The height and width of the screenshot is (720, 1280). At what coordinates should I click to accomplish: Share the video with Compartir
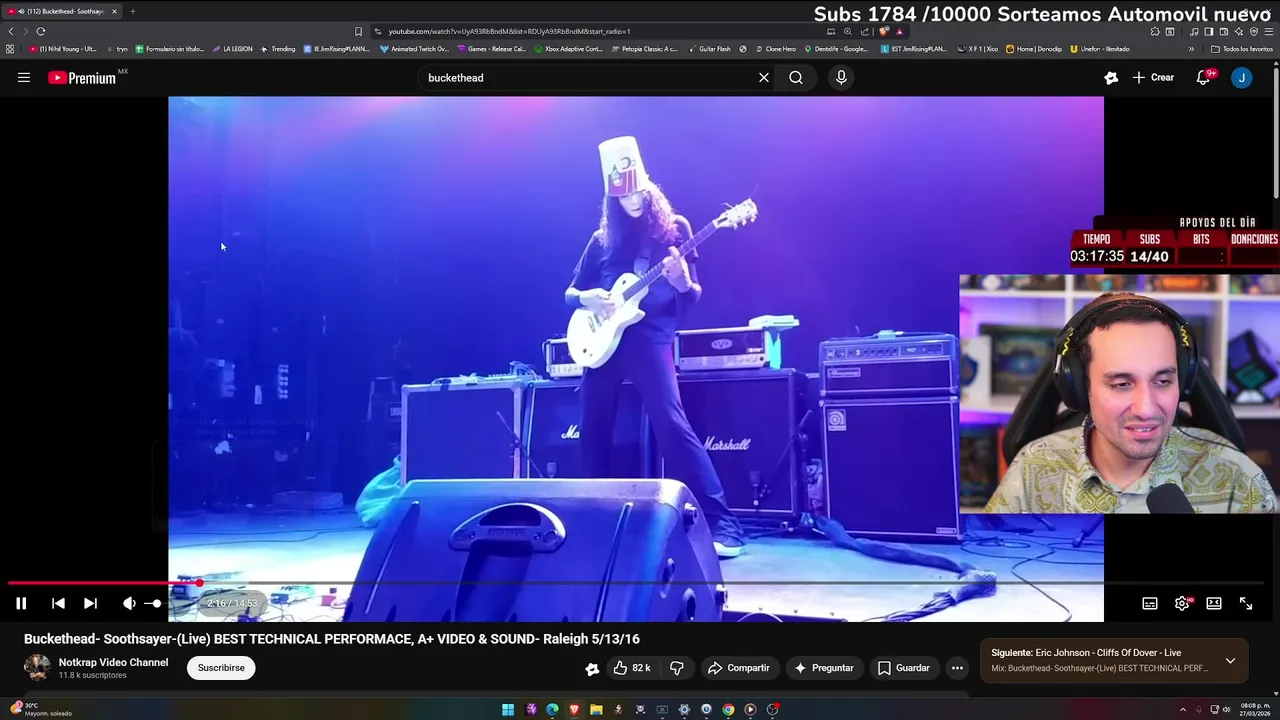click(738, 668)
